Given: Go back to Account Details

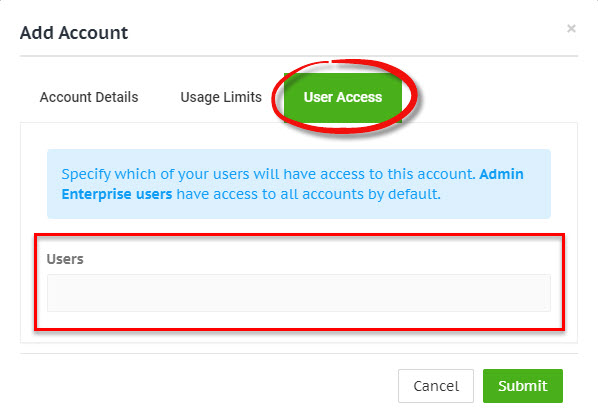Looking at the screenshot, I should [89, 97].
